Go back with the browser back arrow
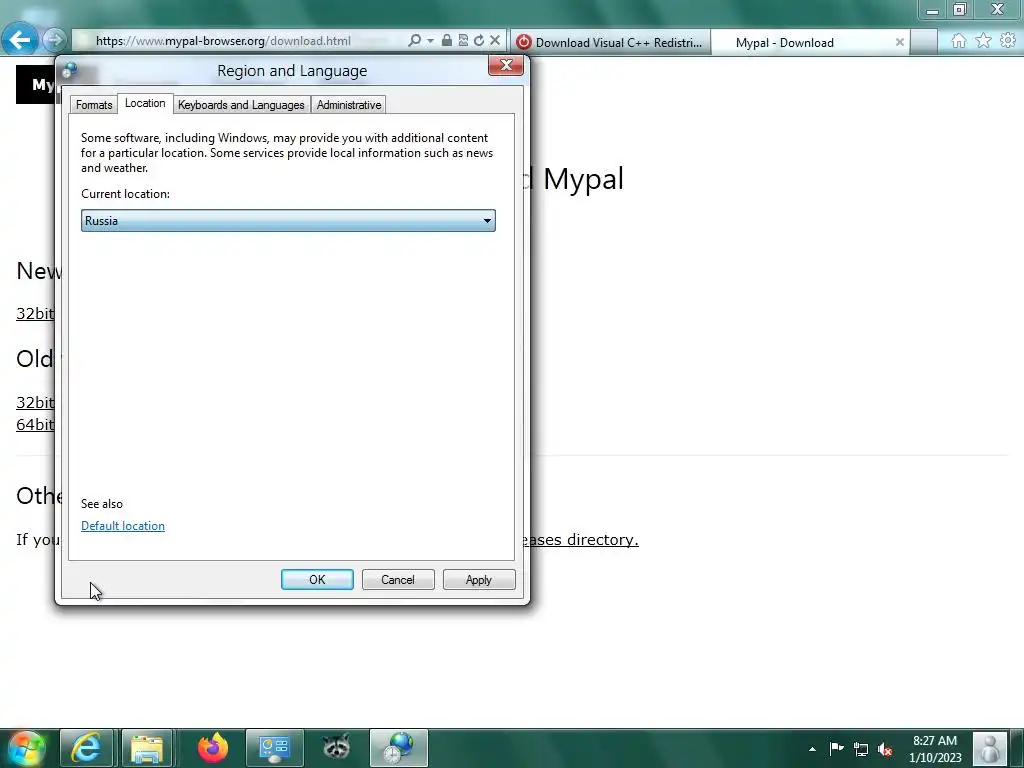This screenshot has height=768, width=1024. (x=20, y=40)
